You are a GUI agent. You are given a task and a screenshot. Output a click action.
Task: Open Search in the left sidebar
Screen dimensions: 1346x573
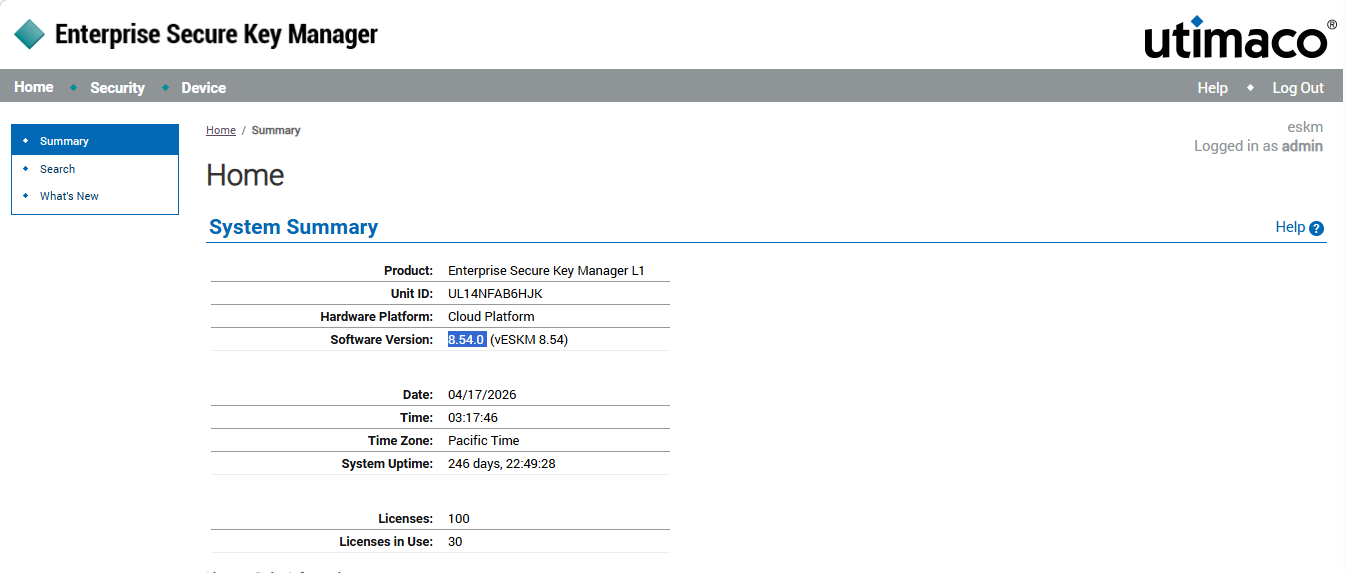click(58, 169)
